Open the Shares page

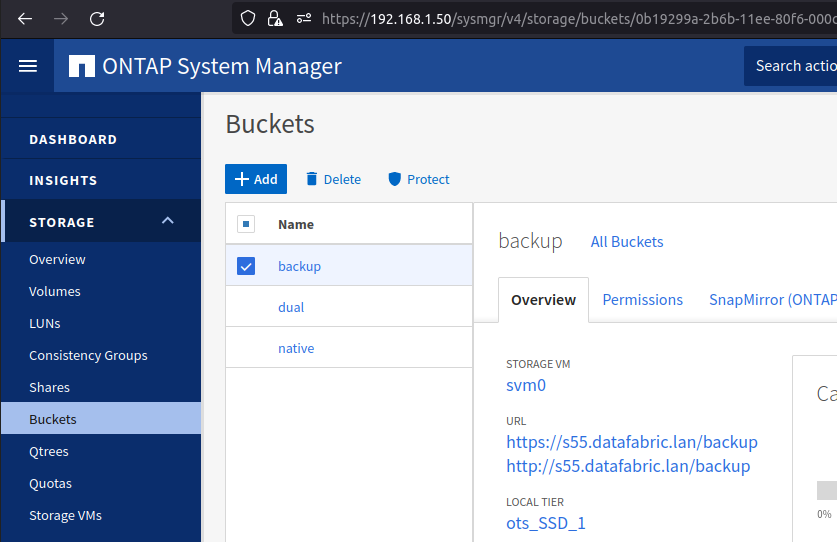[x=49, y=388]
